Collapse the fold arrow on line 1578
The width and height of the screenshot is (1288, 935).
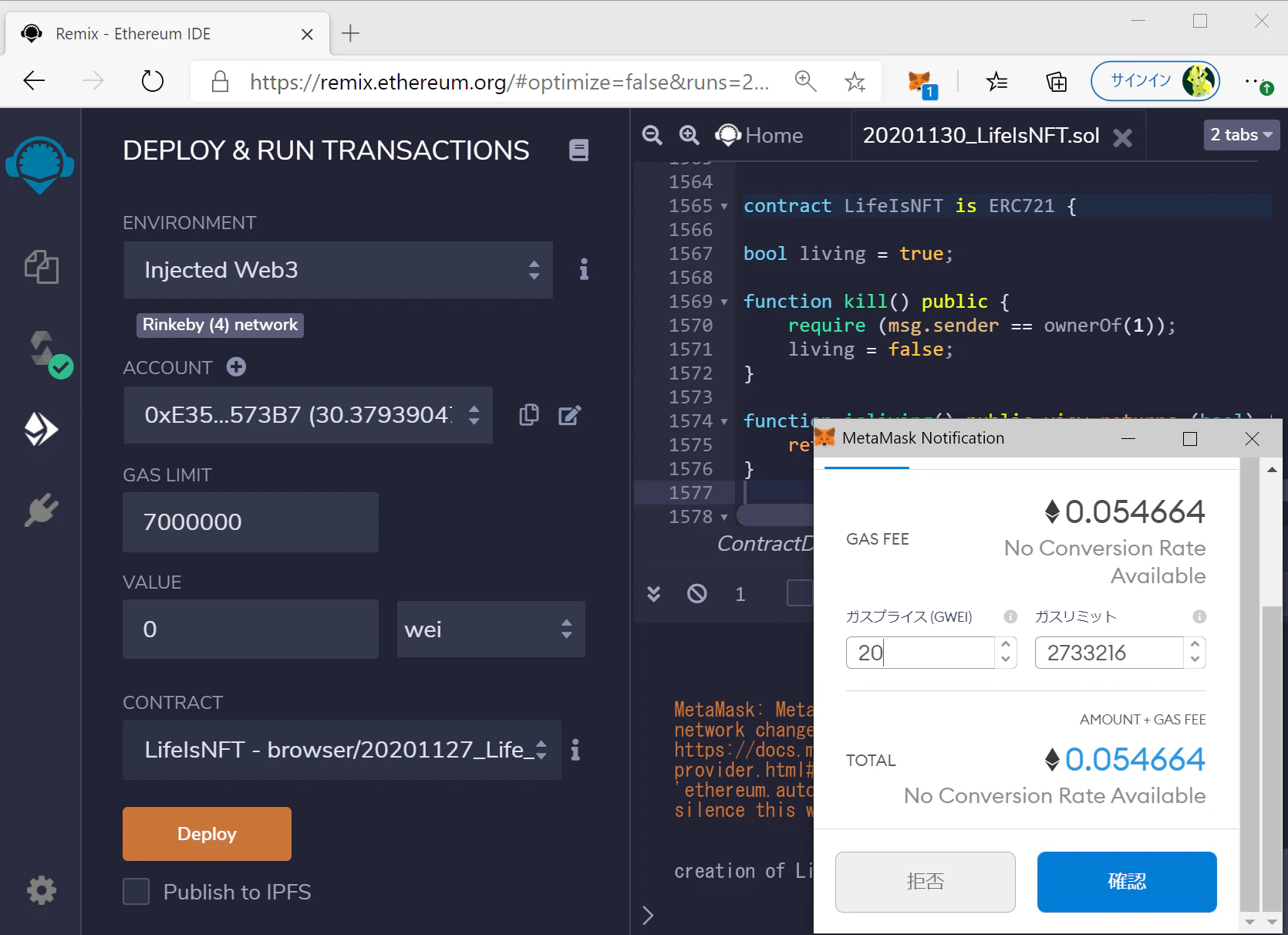[724, 517]
